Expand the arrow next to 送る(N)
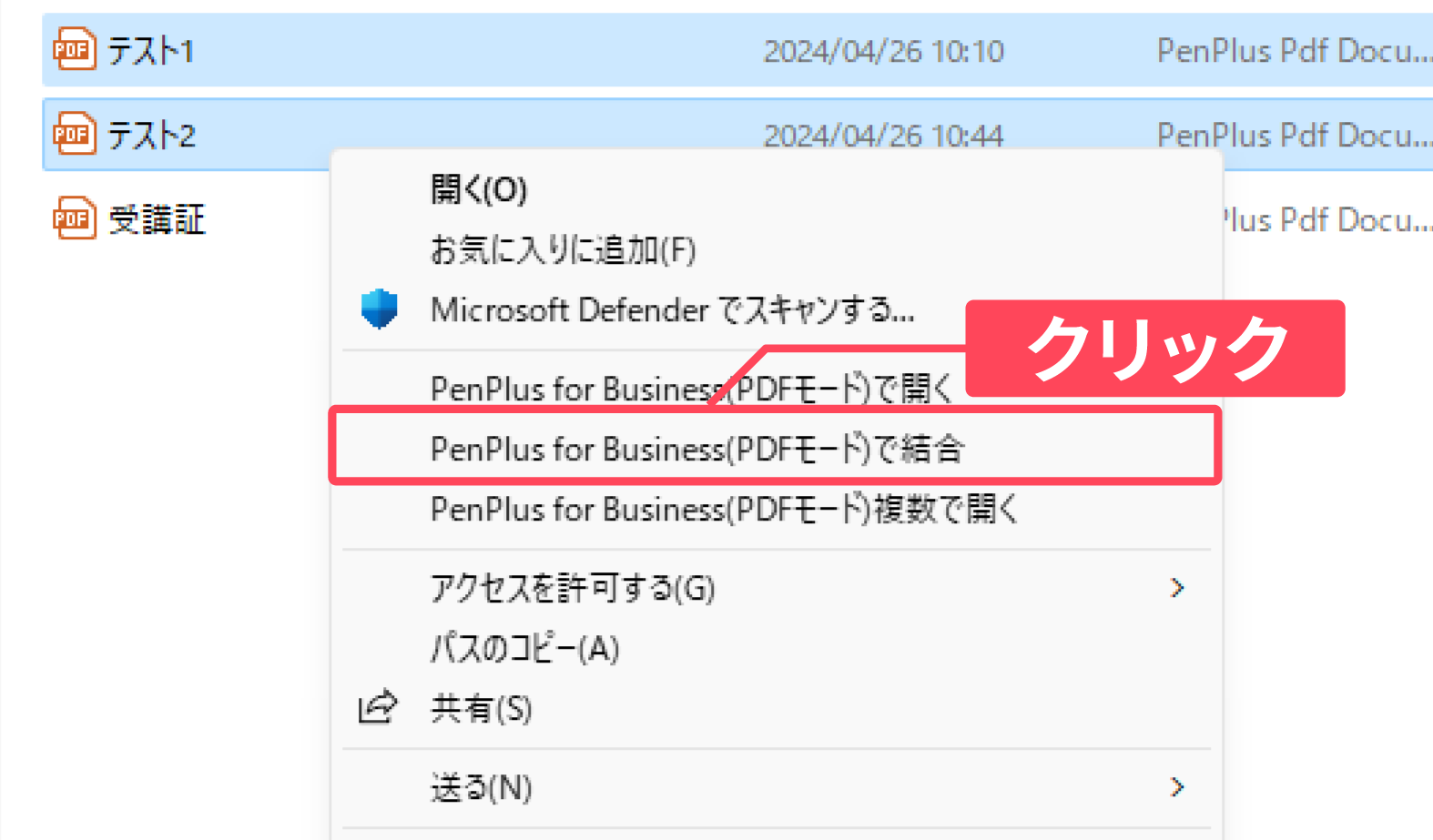Image resolution: width=1433 pixels, height=840 pixels. pyautogui.click(x=1177, y=786)
